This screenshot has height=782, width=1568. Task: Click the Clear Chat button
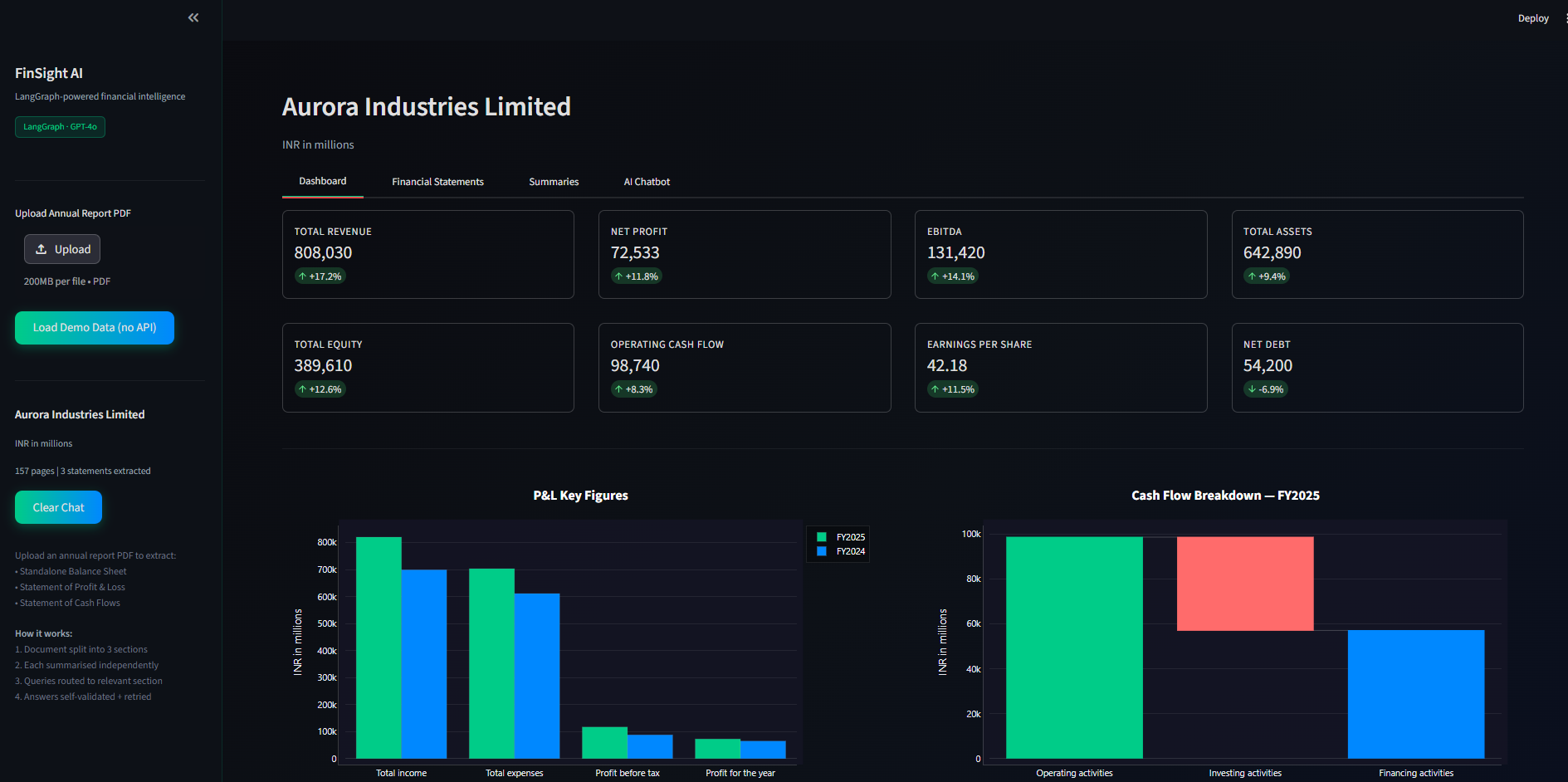click(x=58, y=507)
